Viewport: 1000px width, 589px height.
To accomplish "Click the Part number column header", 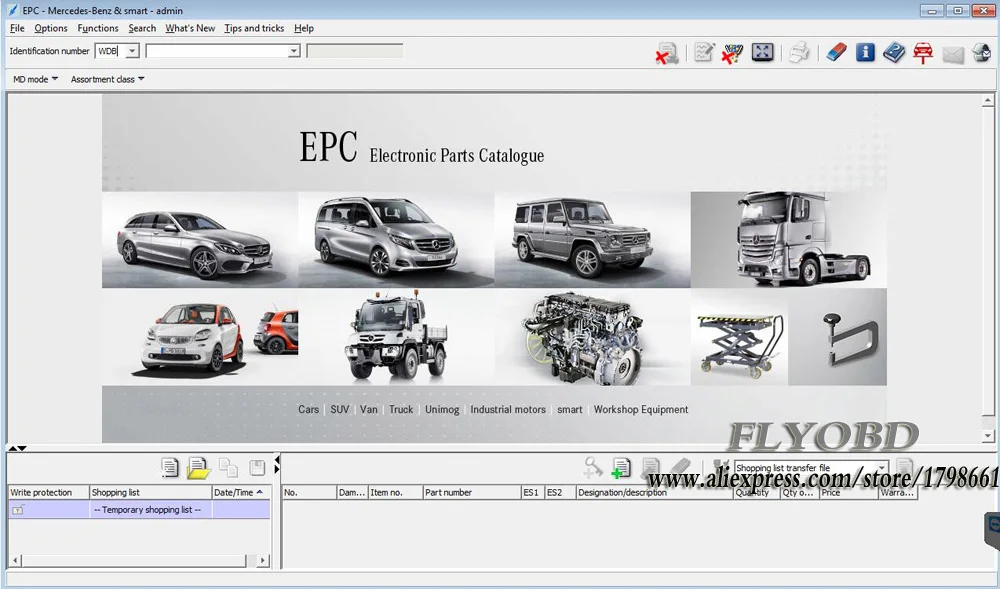I will (472, 492).
